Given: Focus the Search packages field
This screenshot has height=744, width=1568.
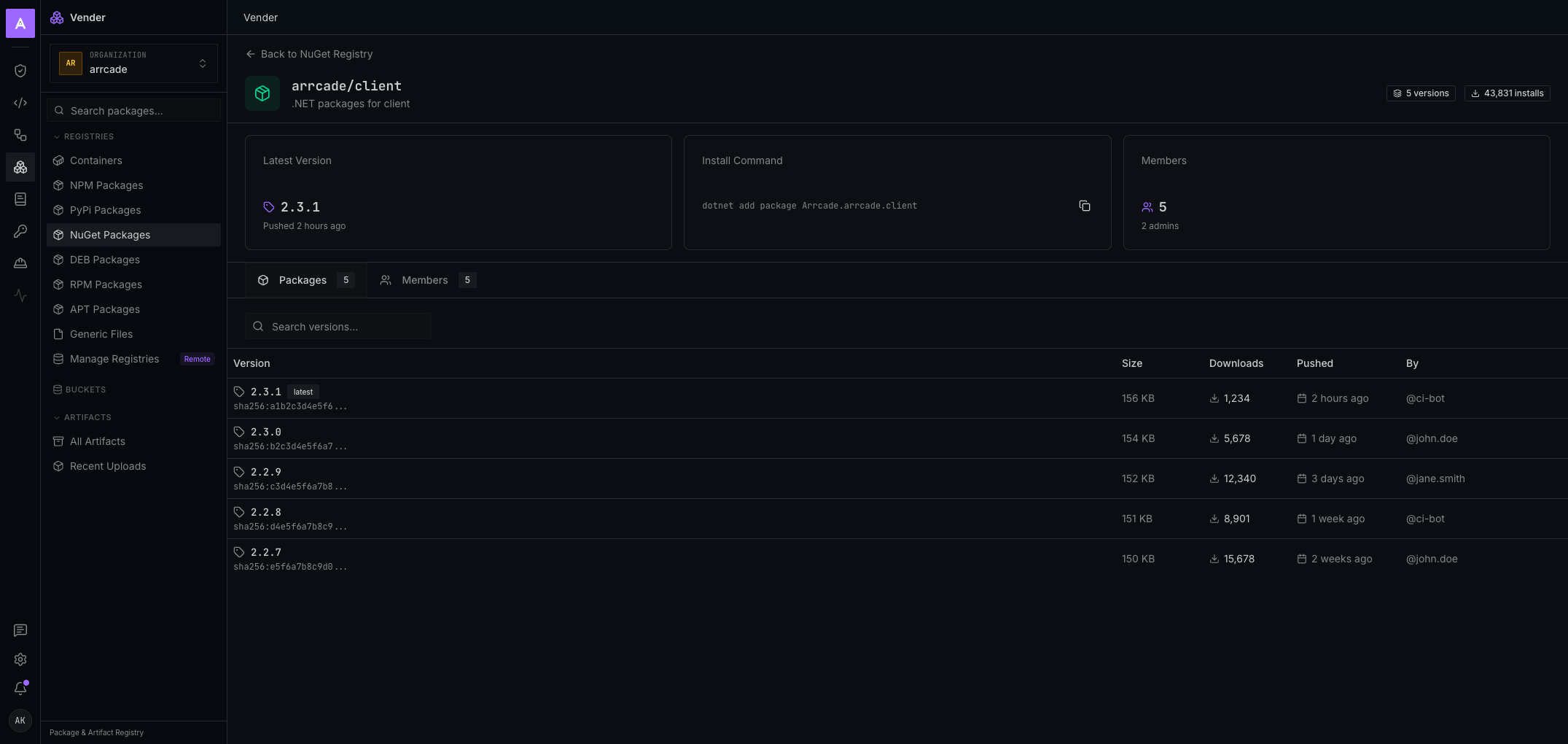Looking at the screenshot, I should (133, 111).
